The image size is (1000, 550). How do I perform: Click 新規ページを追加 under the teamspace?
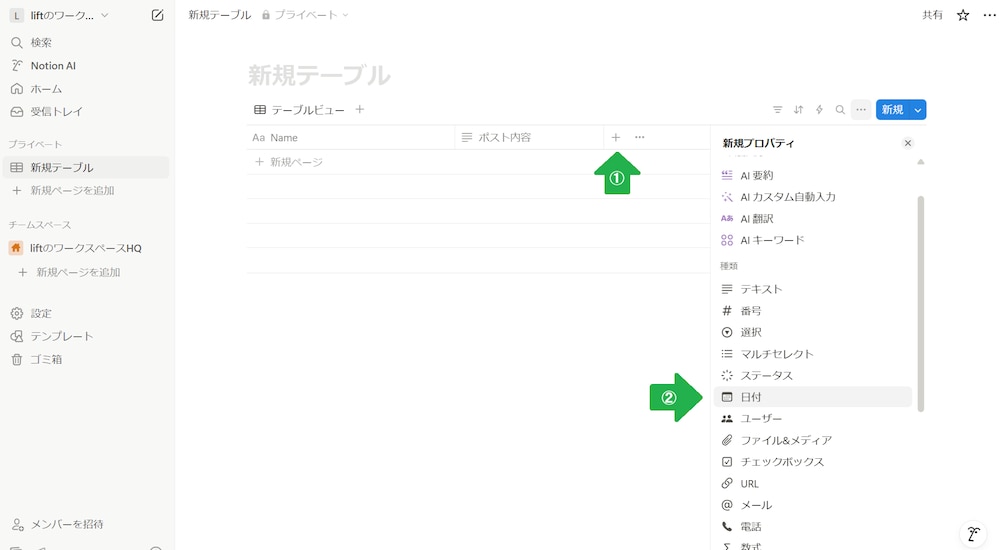click(86, 272)
